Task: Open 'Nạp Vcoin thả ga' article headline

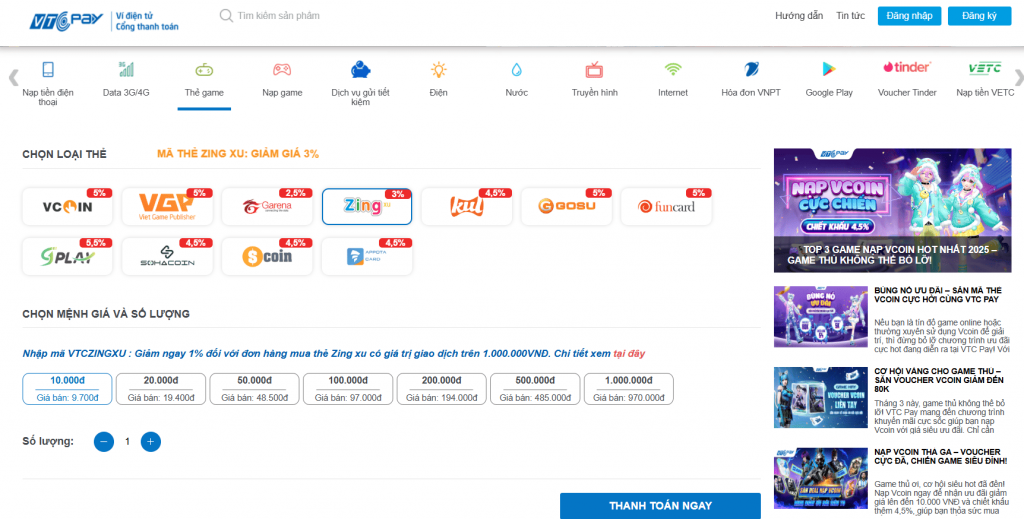Action: (940, 456)
